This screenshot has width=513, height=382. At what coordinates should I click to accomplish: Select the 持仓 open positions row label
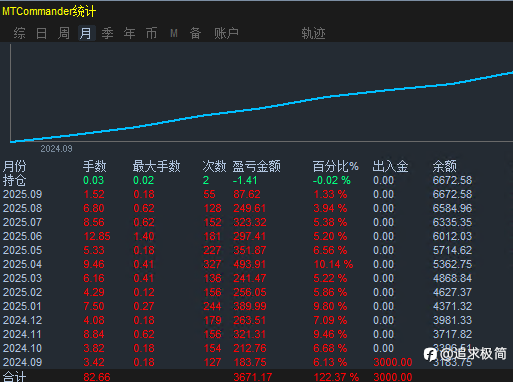(x=15, y=180)
